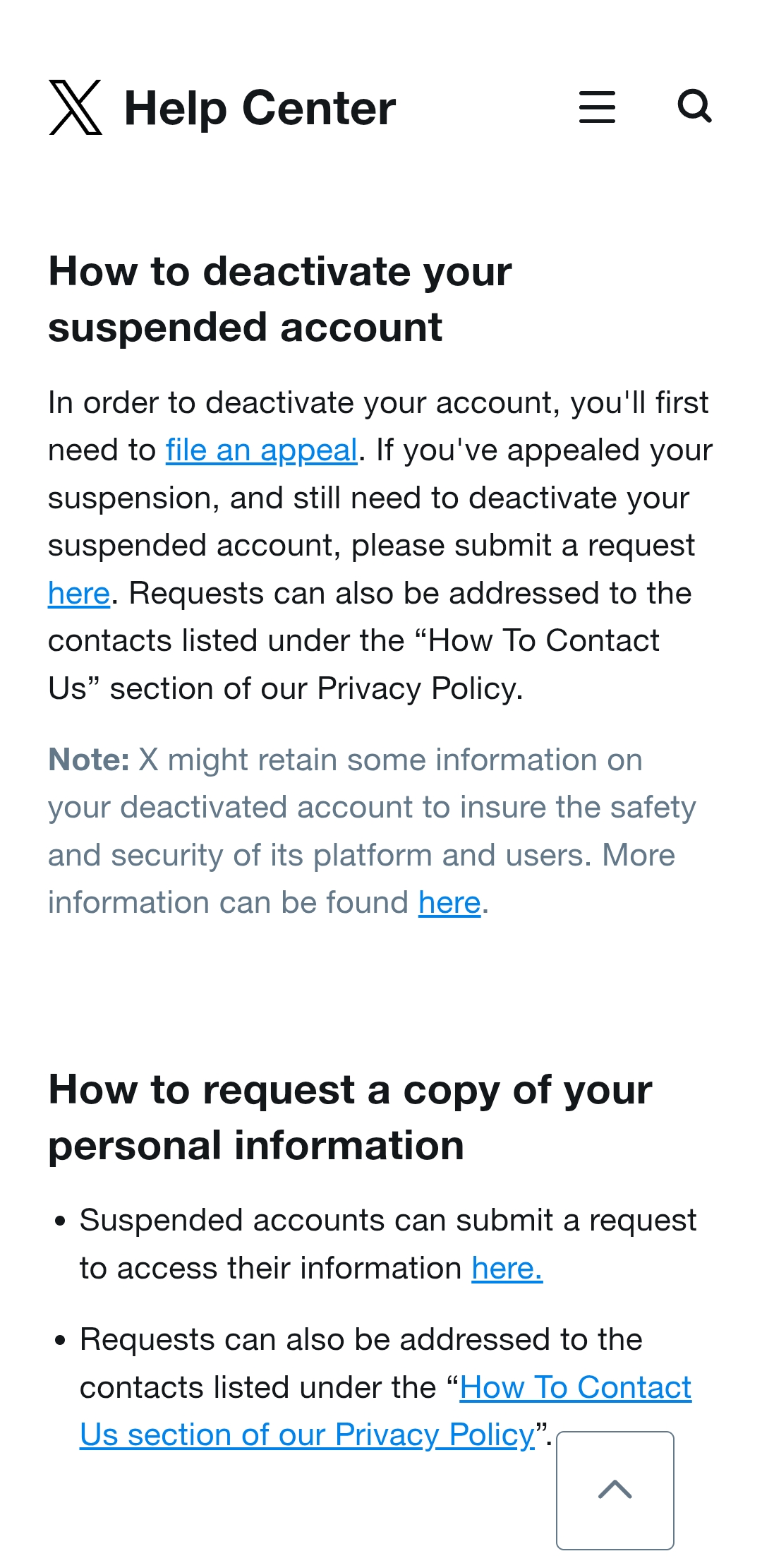
Task: Click the paragraph mentioning 'Privacy Policy.' section
Action: 381,546
